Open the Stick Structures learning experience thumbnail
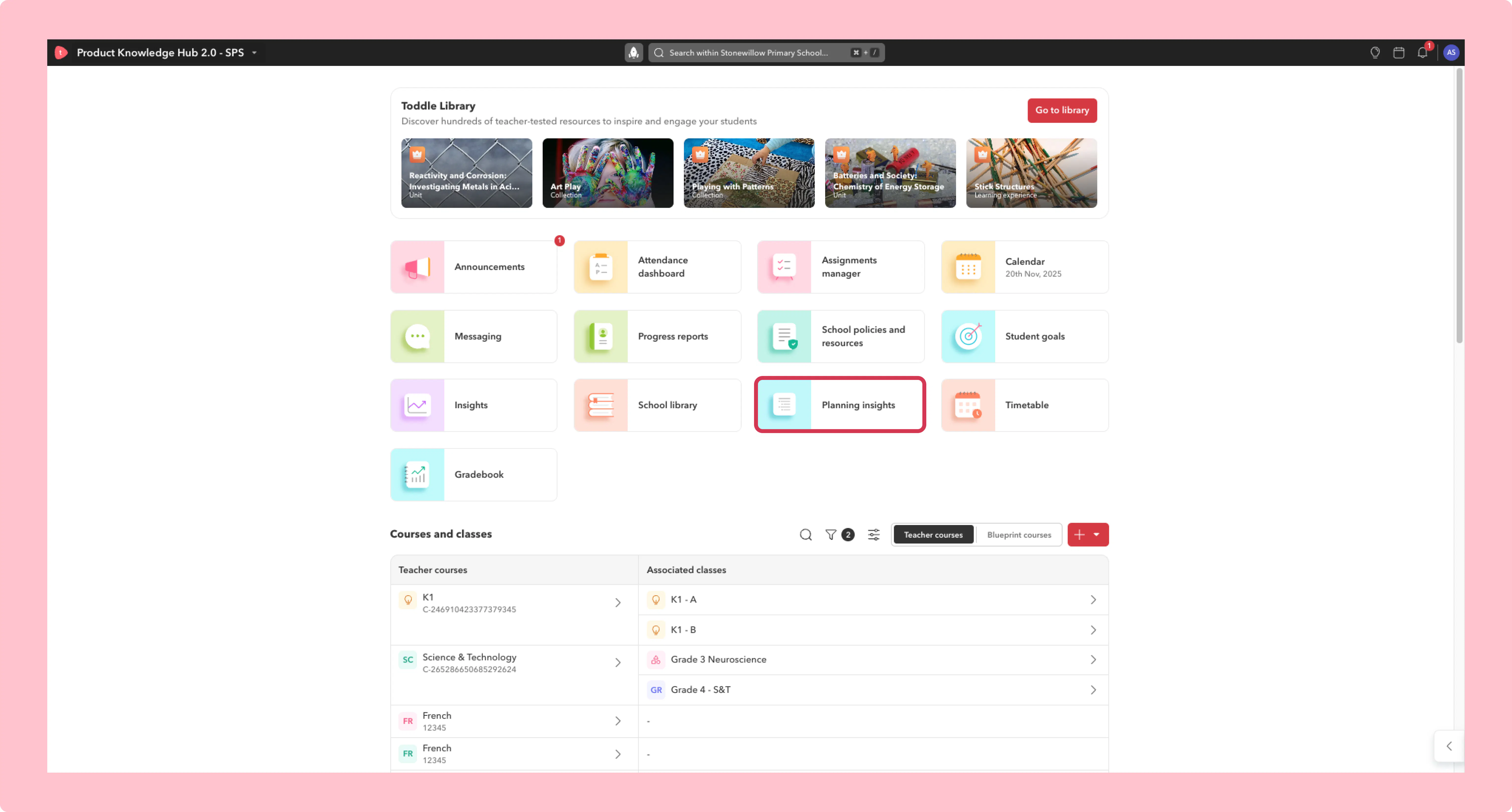 click(x=1032, y=173)
